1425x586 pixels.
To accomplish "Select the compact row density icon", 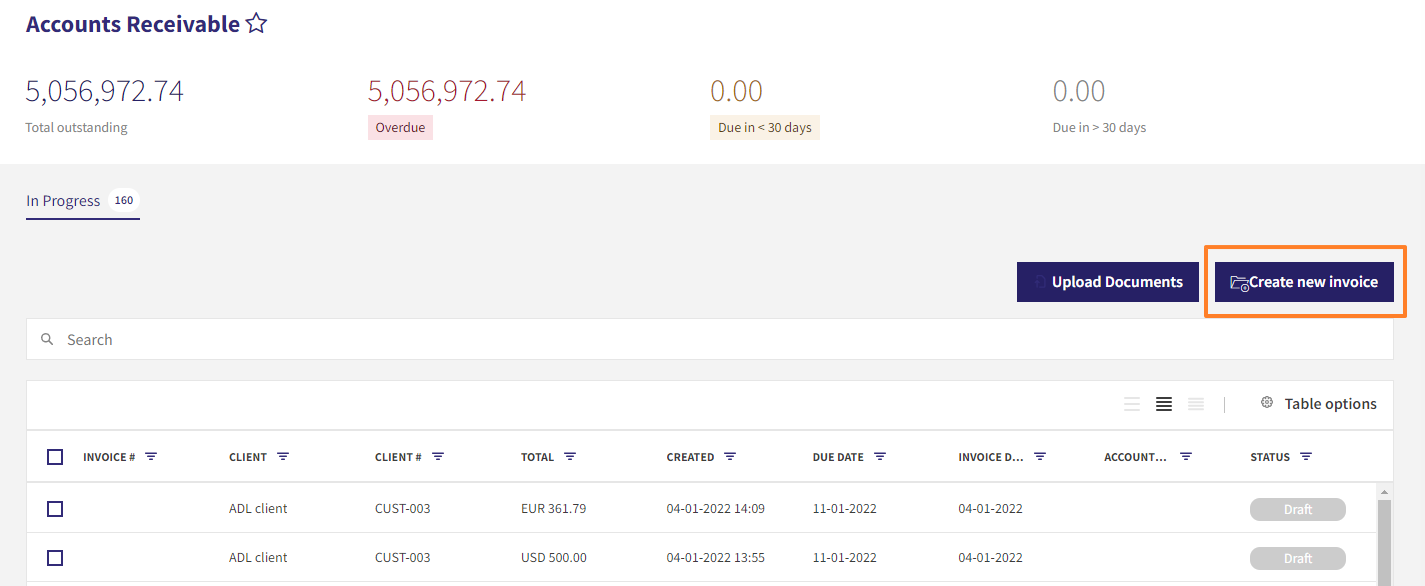I will [x=1196, y=404].
